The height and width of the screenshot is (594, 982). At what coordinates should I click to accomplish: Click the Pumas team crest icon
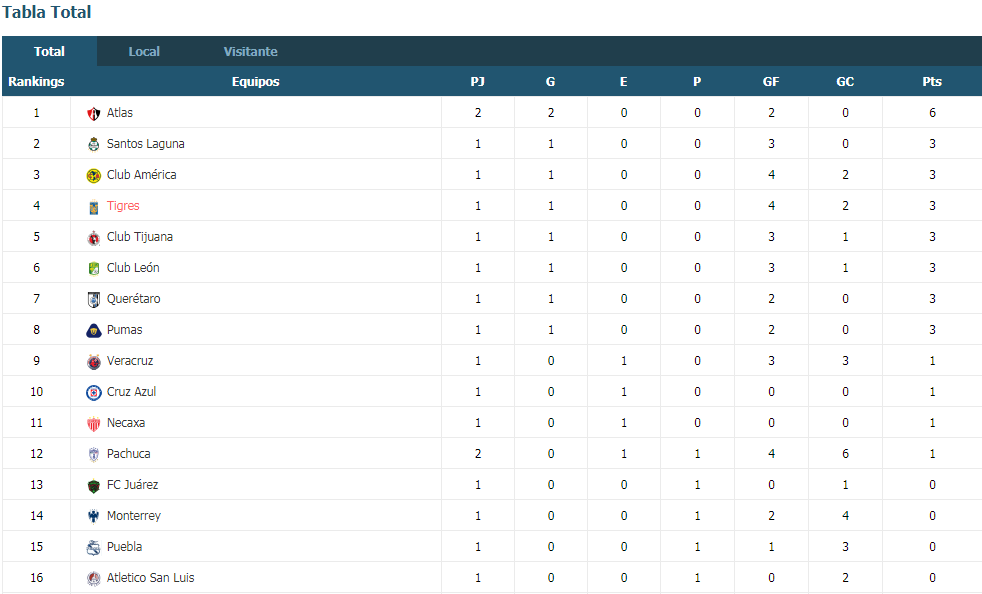(x=93, y=331)
